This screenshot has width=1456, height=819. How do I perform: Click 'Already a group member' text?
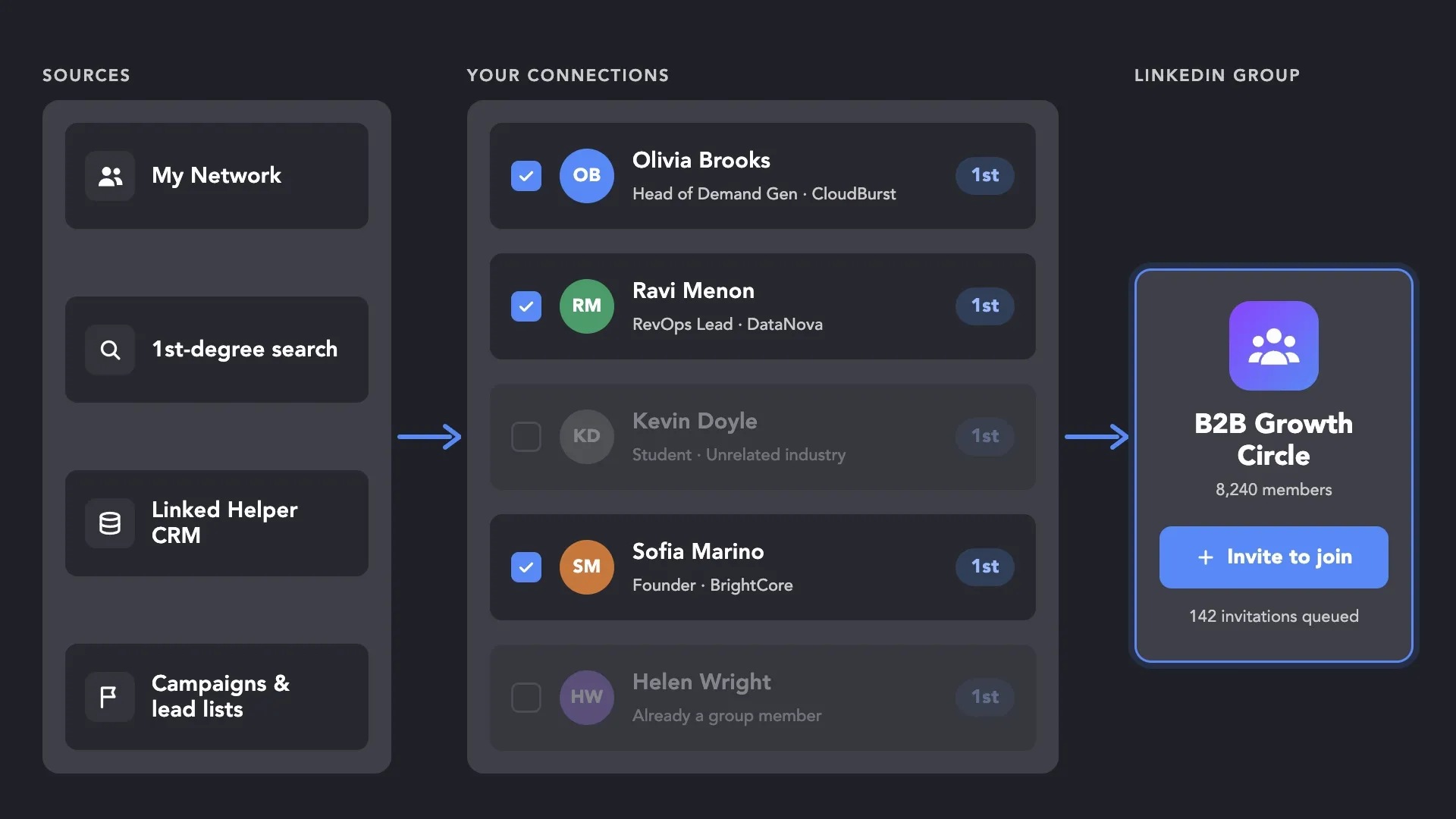(x=727, y=716)
